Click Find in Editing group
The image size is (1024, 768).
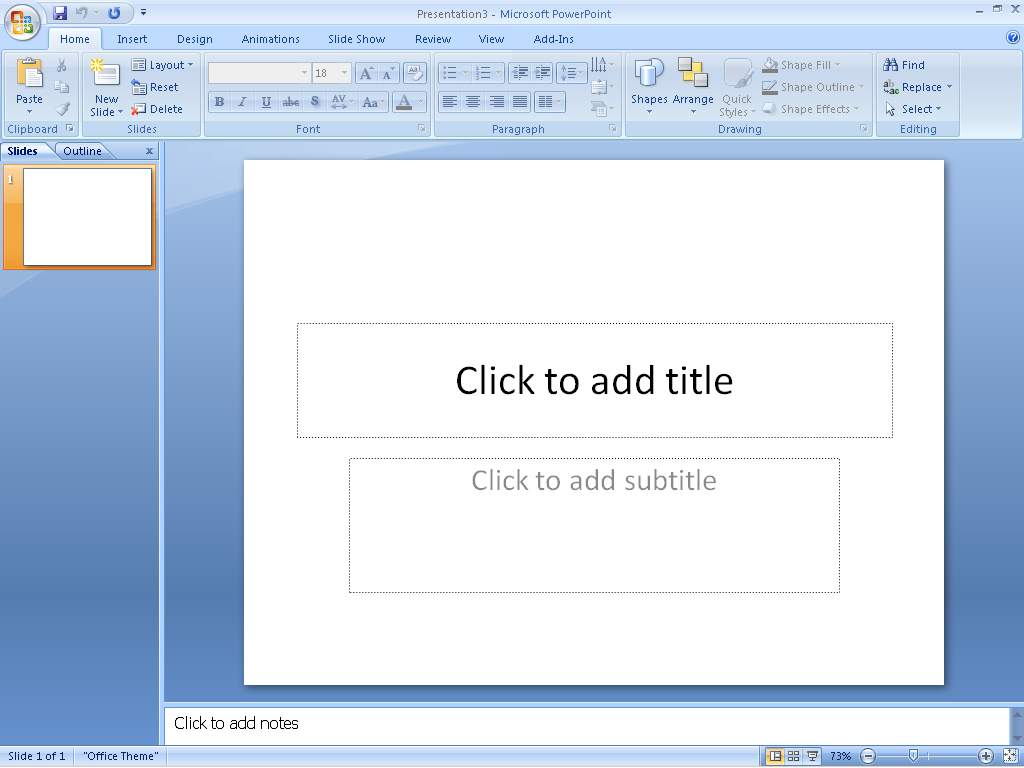pos(904,65)
